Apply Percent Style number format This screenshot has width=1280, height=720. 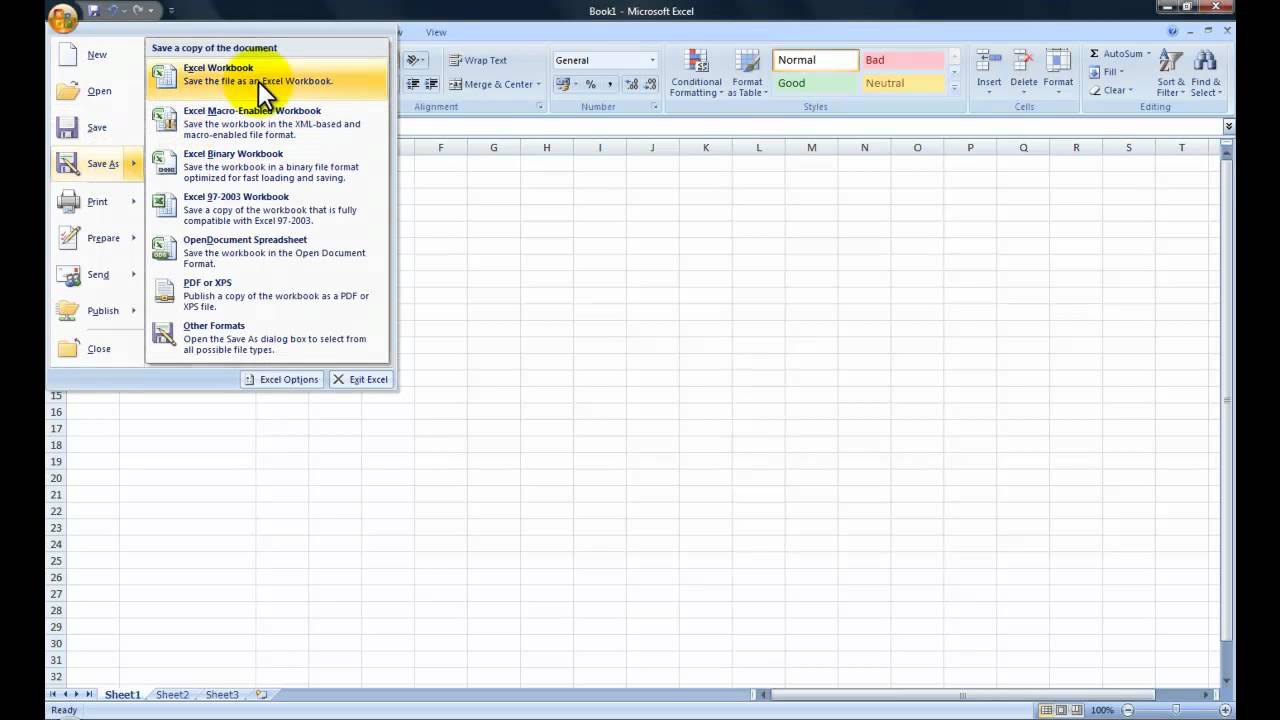[x=590, y=84]
